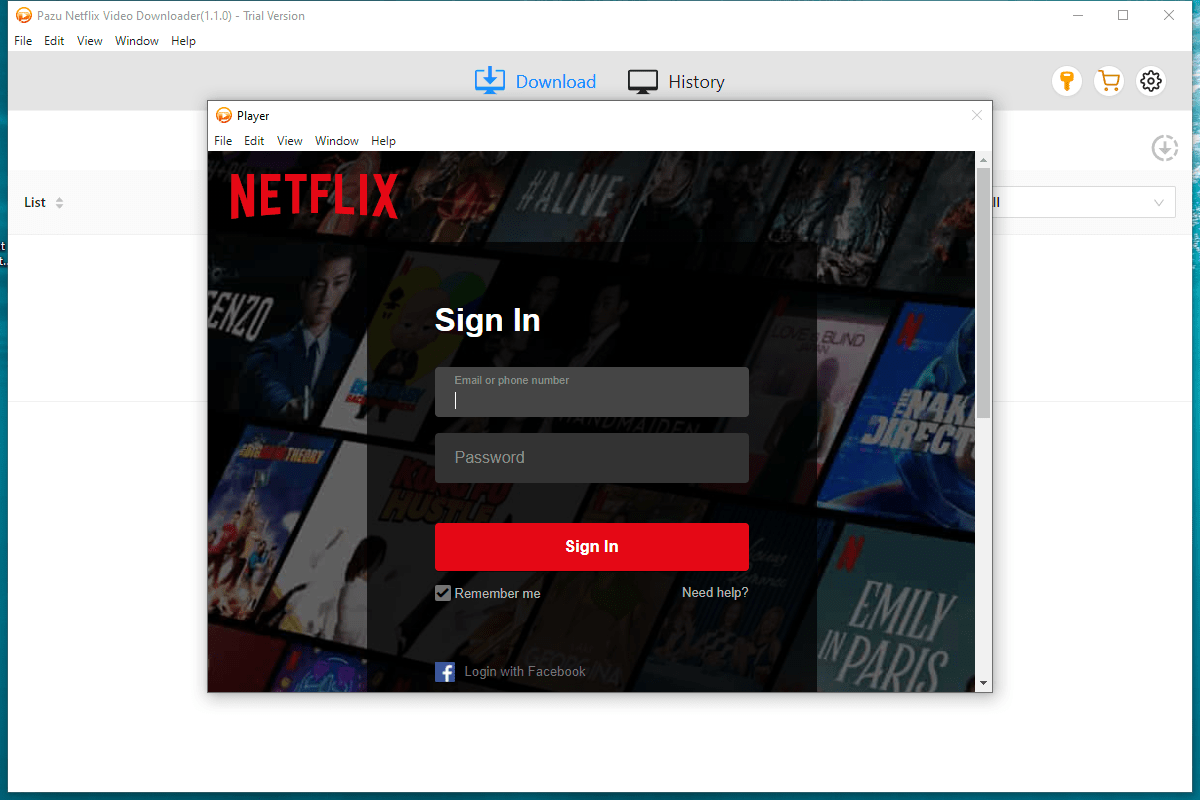Click the Netflix logo

coord(314,196)
